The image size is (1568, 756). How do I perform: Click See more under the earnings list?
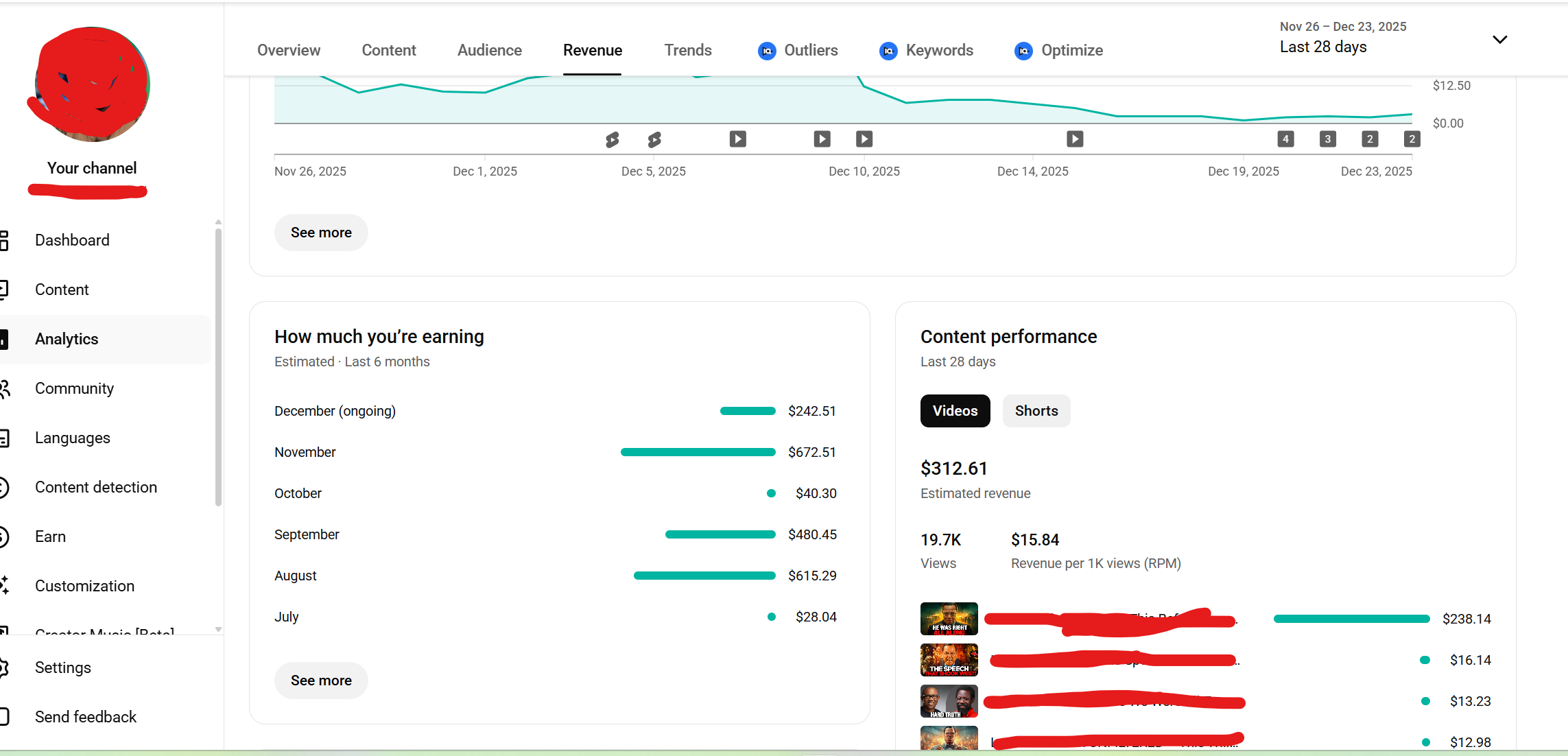[321, 681]
